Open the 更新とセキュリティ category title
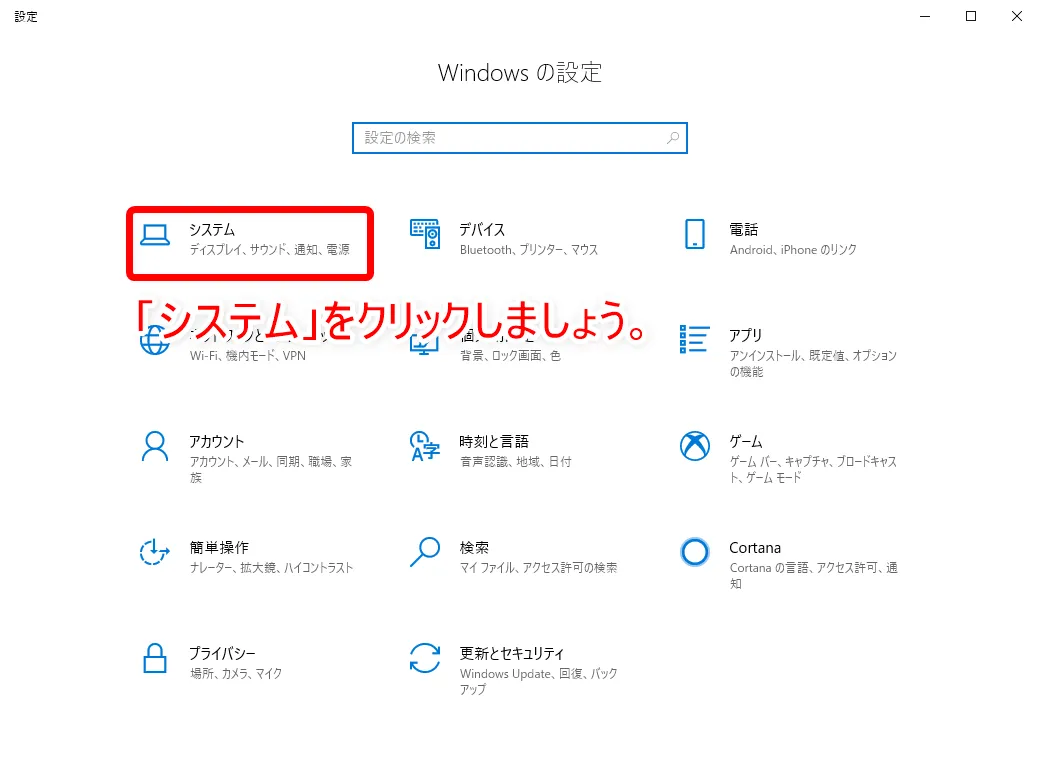Viewport: 1040px width, 764px height. tap(511, 654)
